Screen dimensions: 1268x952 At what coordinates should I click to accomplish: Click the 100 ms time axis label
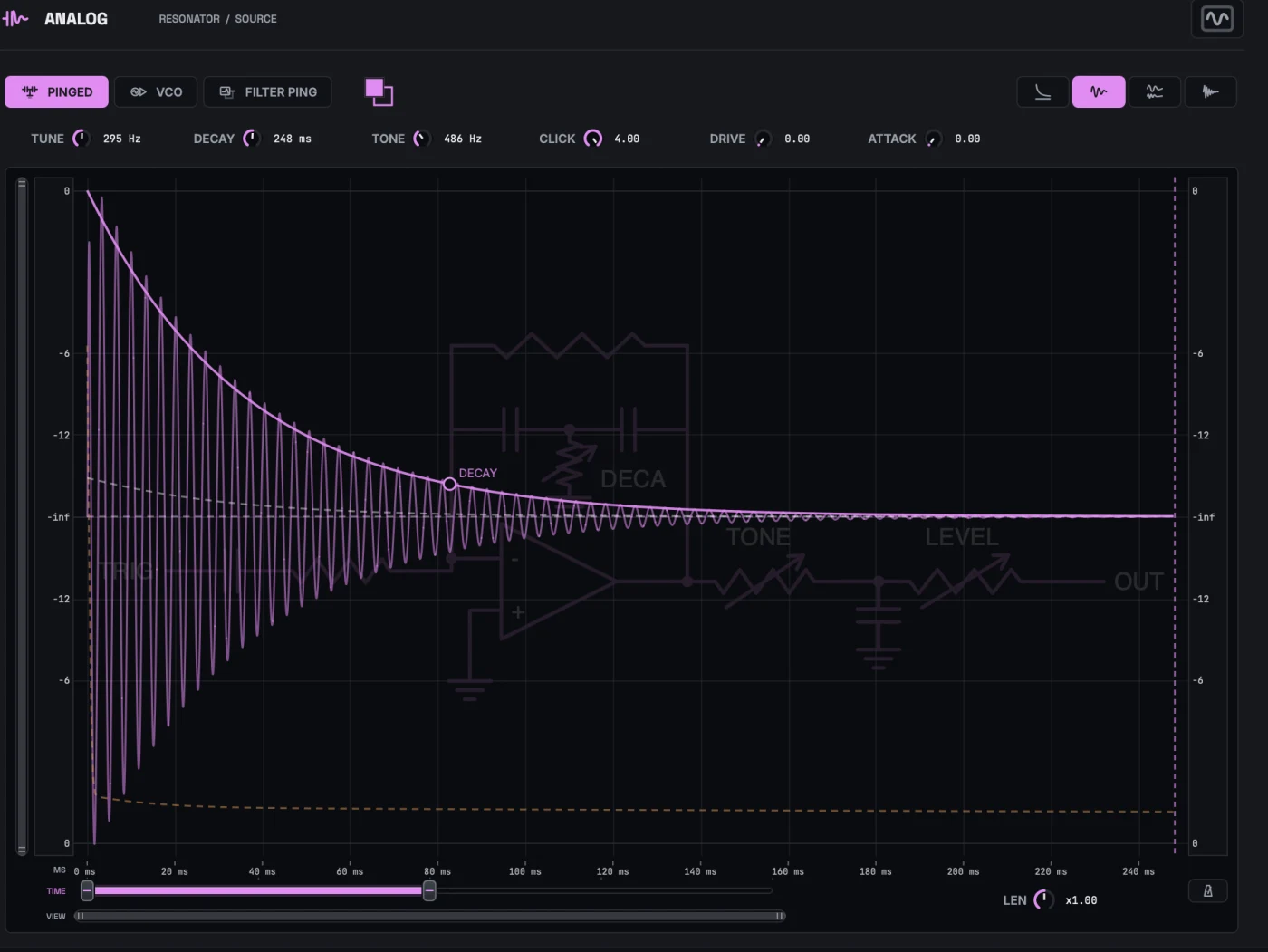(524, 871)
